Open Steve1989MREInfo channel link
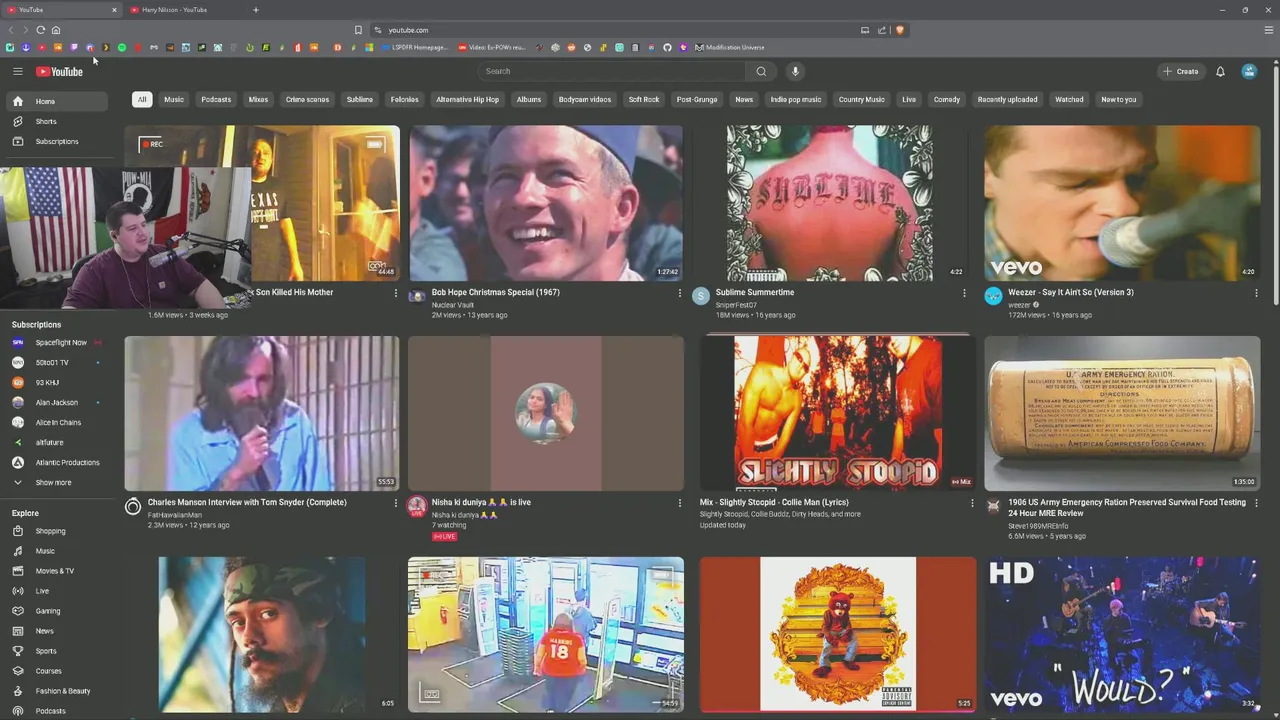The width and height of the screenshot is (1280, 720). click(1038, 526)
